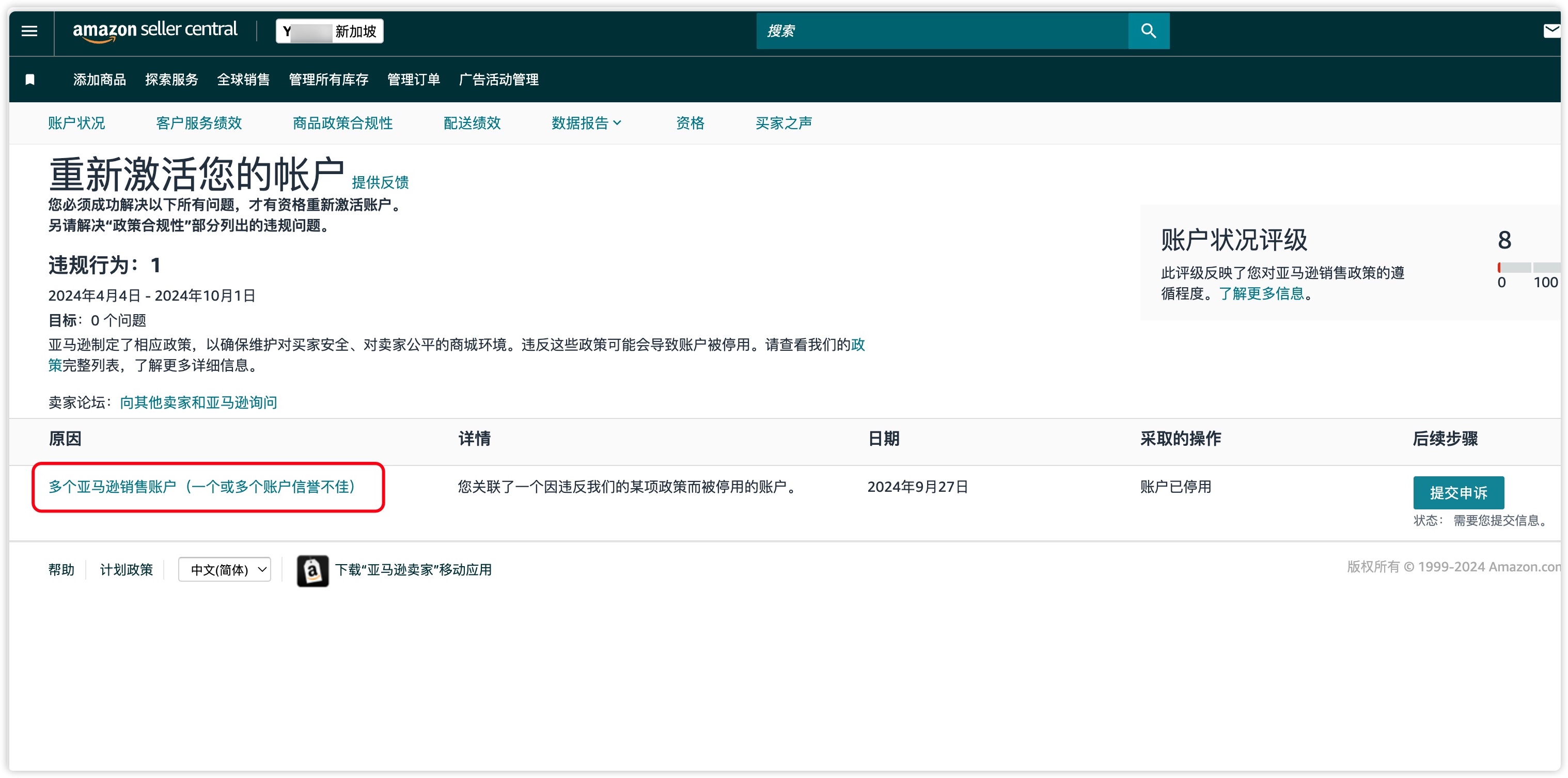Open 添加商品 menu item
The width and height of the screenshot is (1568, 778).
pos(99,79)
